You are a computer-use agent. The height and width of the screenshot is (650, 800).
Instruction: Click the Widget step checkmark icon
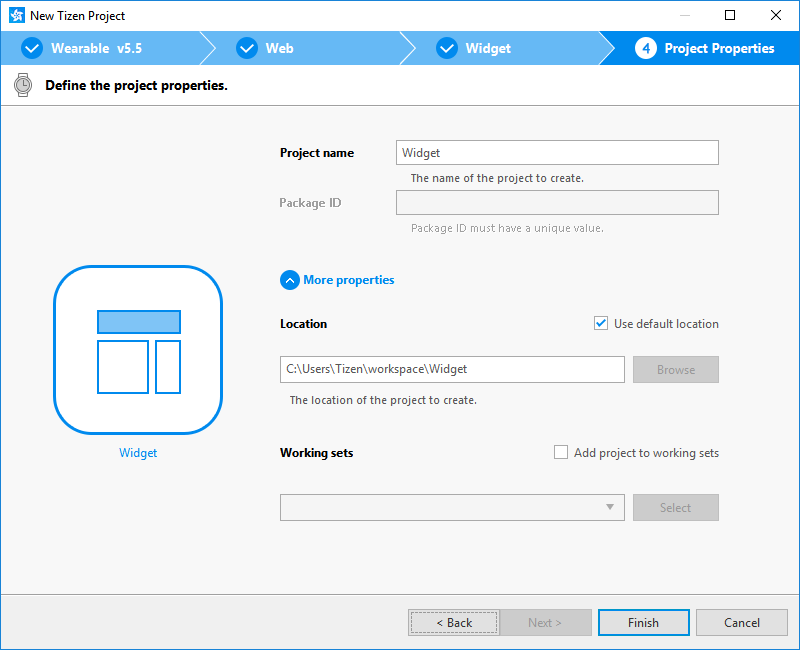point(446,48)
